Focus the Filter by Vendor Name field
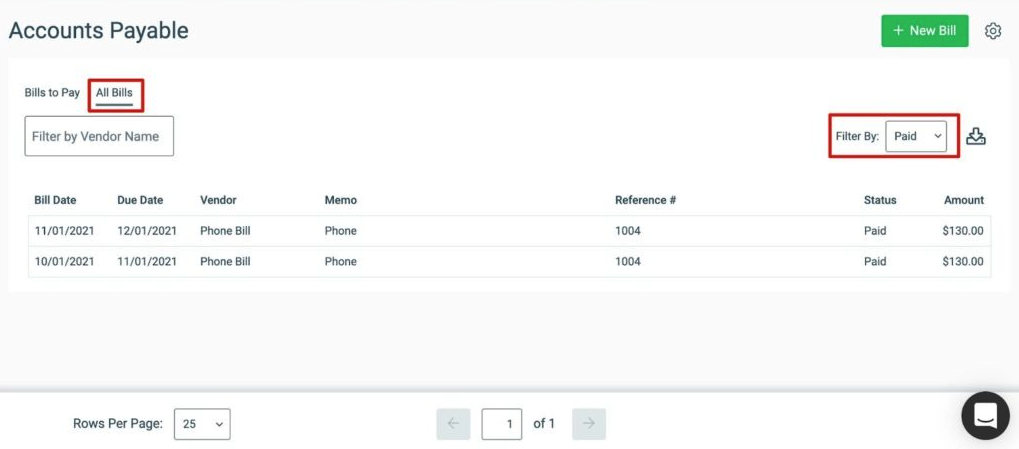This screenshot has height=449, width=1019. click(99, 136)
